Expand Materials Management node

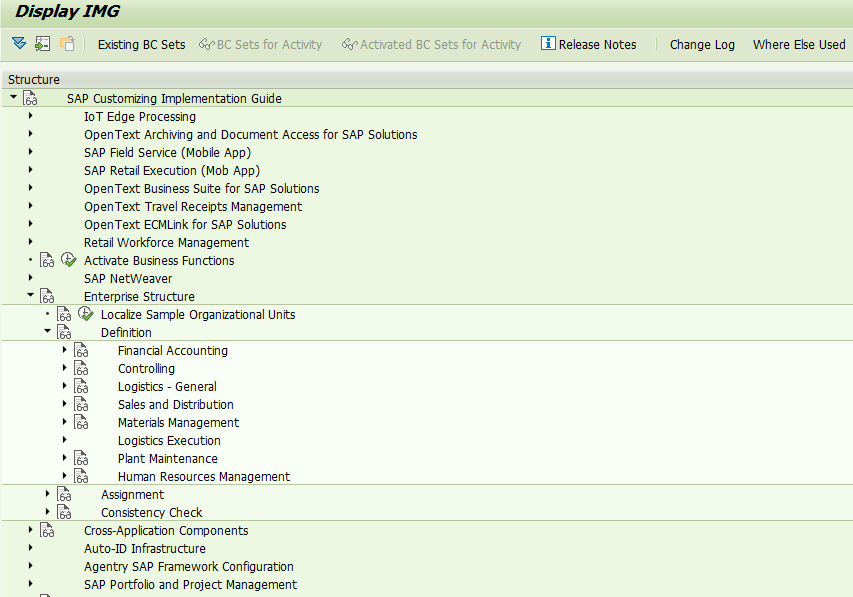point(64,421)
